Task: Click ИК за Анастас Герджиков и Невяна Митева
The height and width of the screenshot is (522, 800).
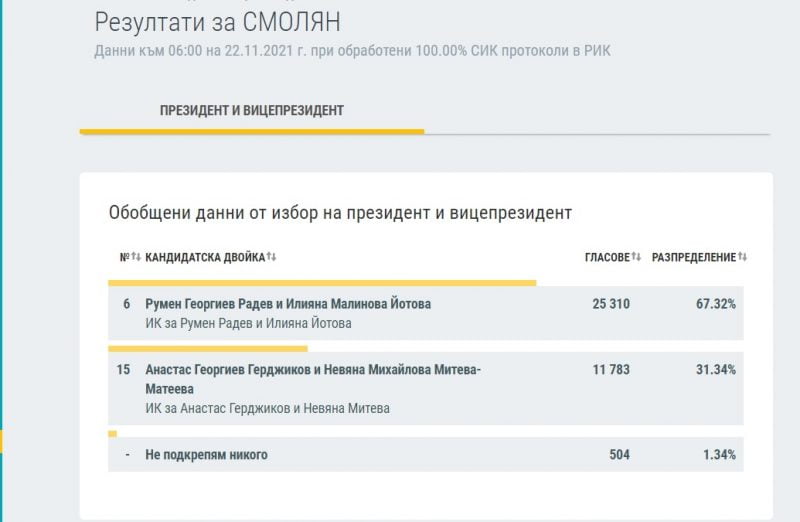Action: tap(267, 408)
